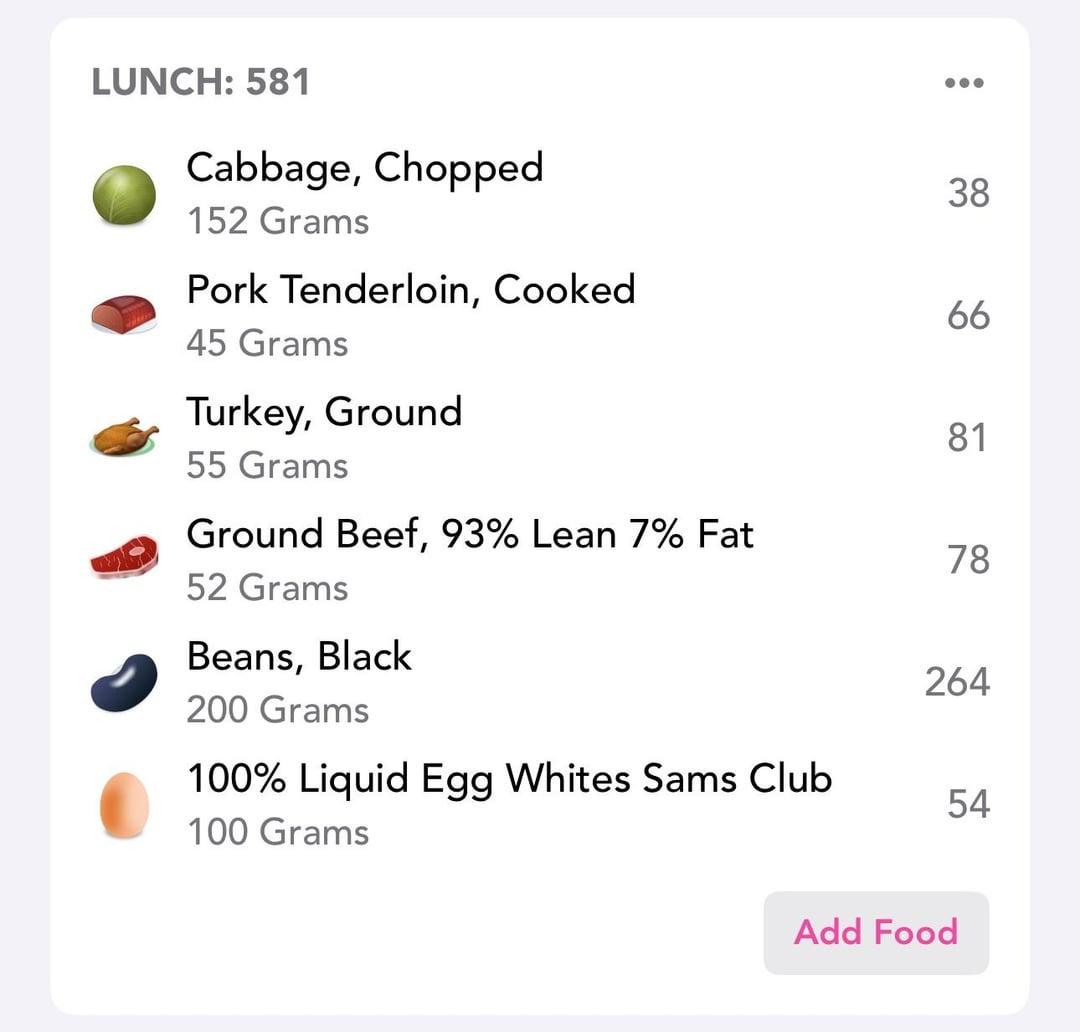Tap the egg icon
The image size is (1080, 1032).
tap(124, 804)
